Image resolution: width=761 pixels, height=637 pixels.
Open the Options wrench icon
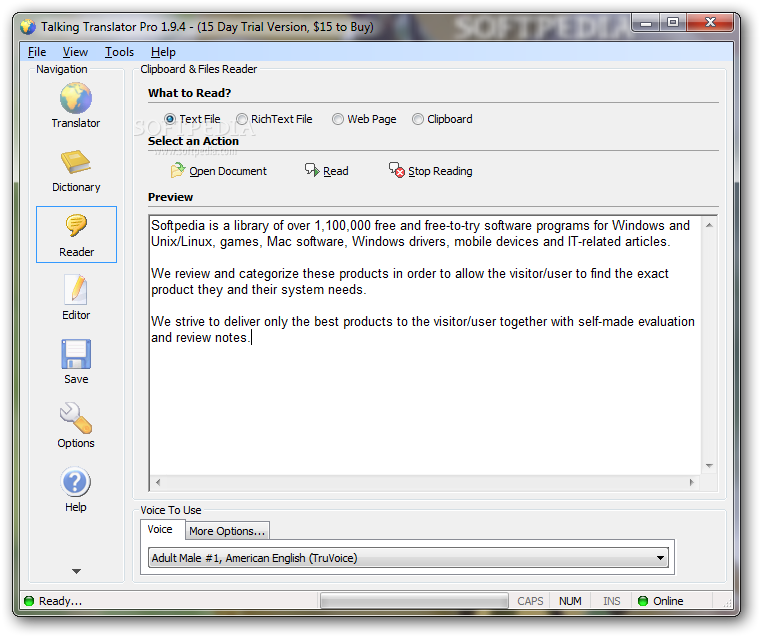coord(76,418)
